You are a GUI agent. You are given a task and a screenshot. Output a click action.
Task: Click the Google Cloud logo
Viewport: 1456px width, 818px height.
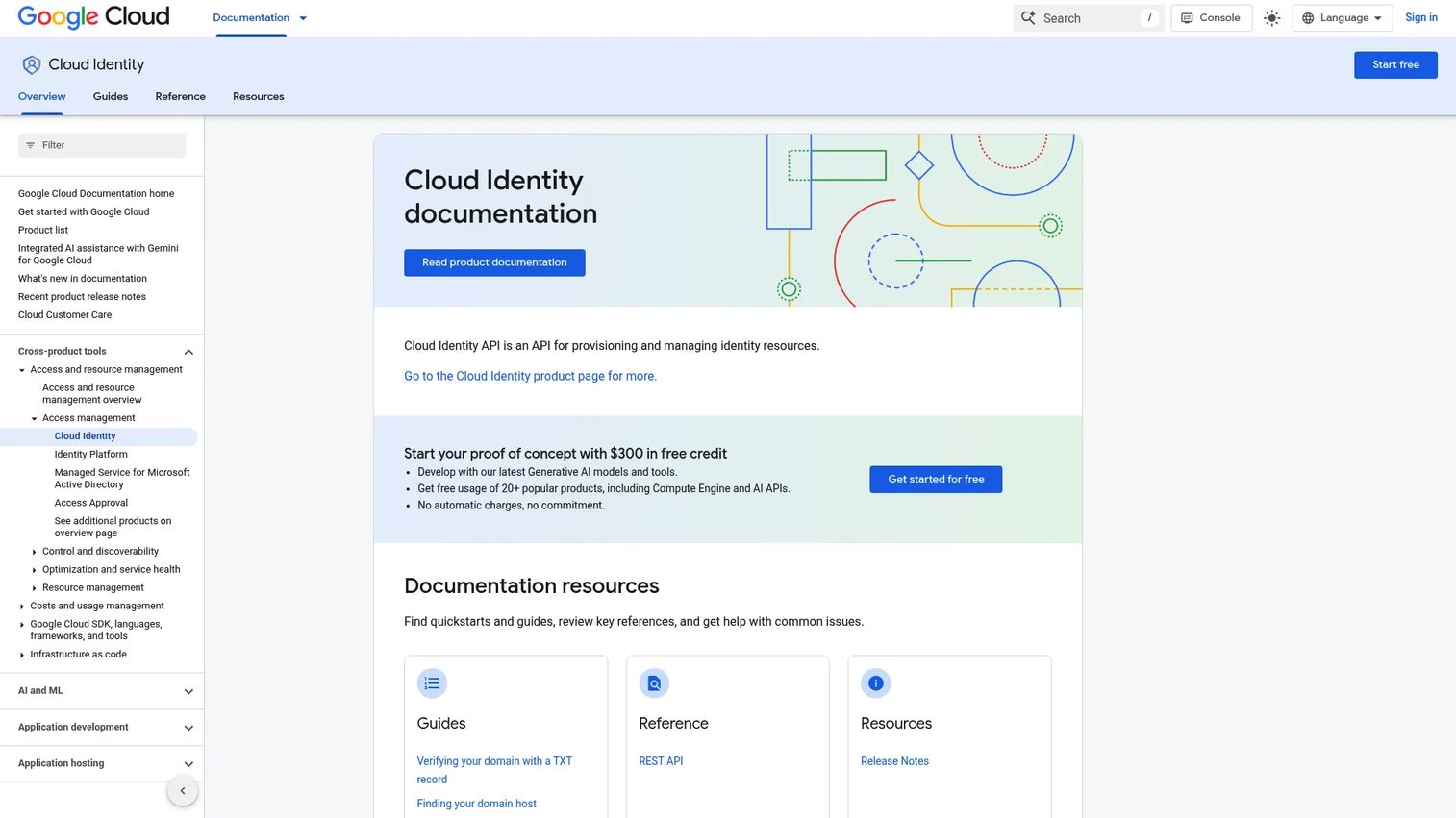(93, 17)
